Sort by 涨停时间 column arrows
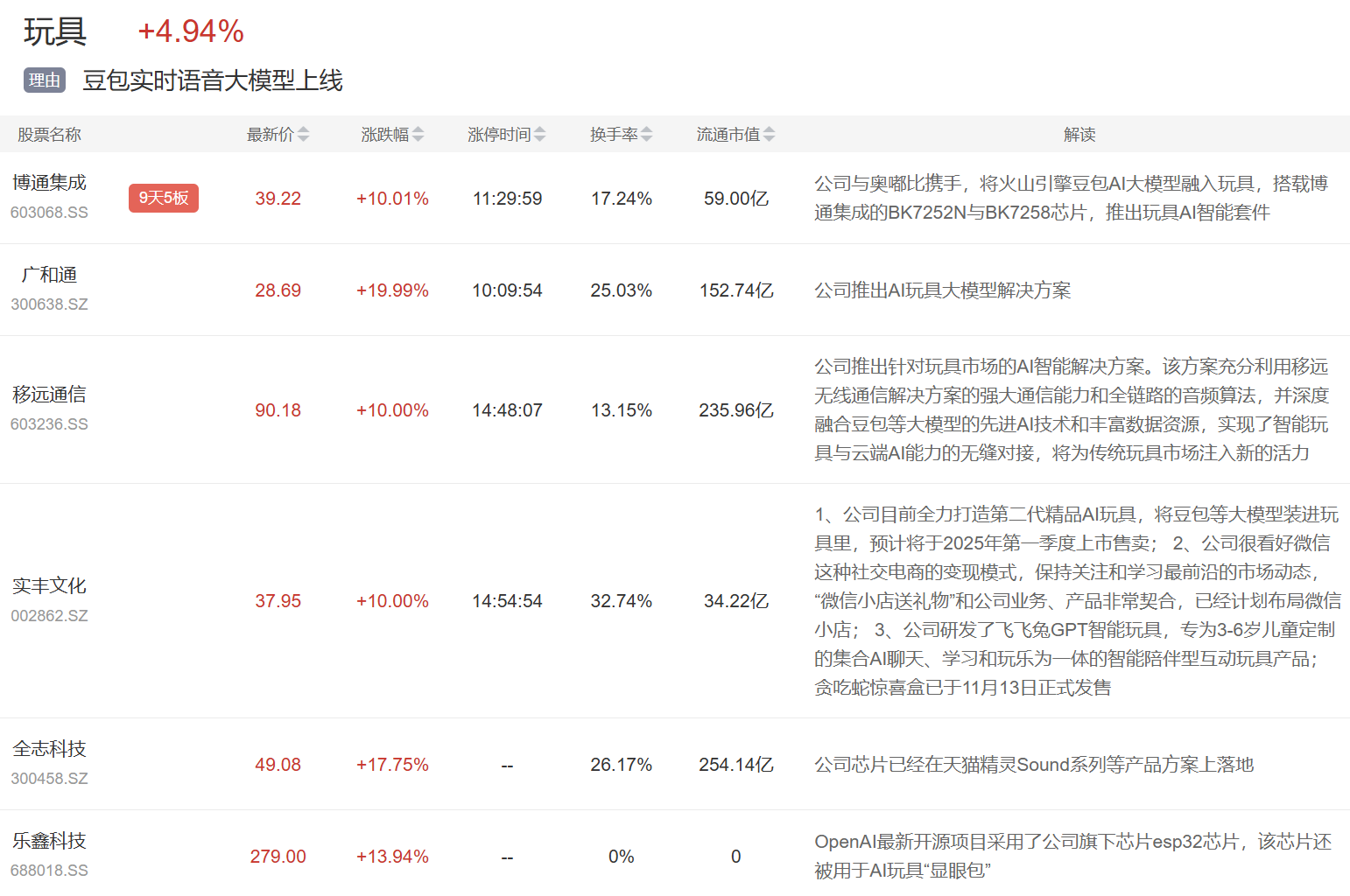The width and height of the screenshot is (1350, 896). pos(539,134)
